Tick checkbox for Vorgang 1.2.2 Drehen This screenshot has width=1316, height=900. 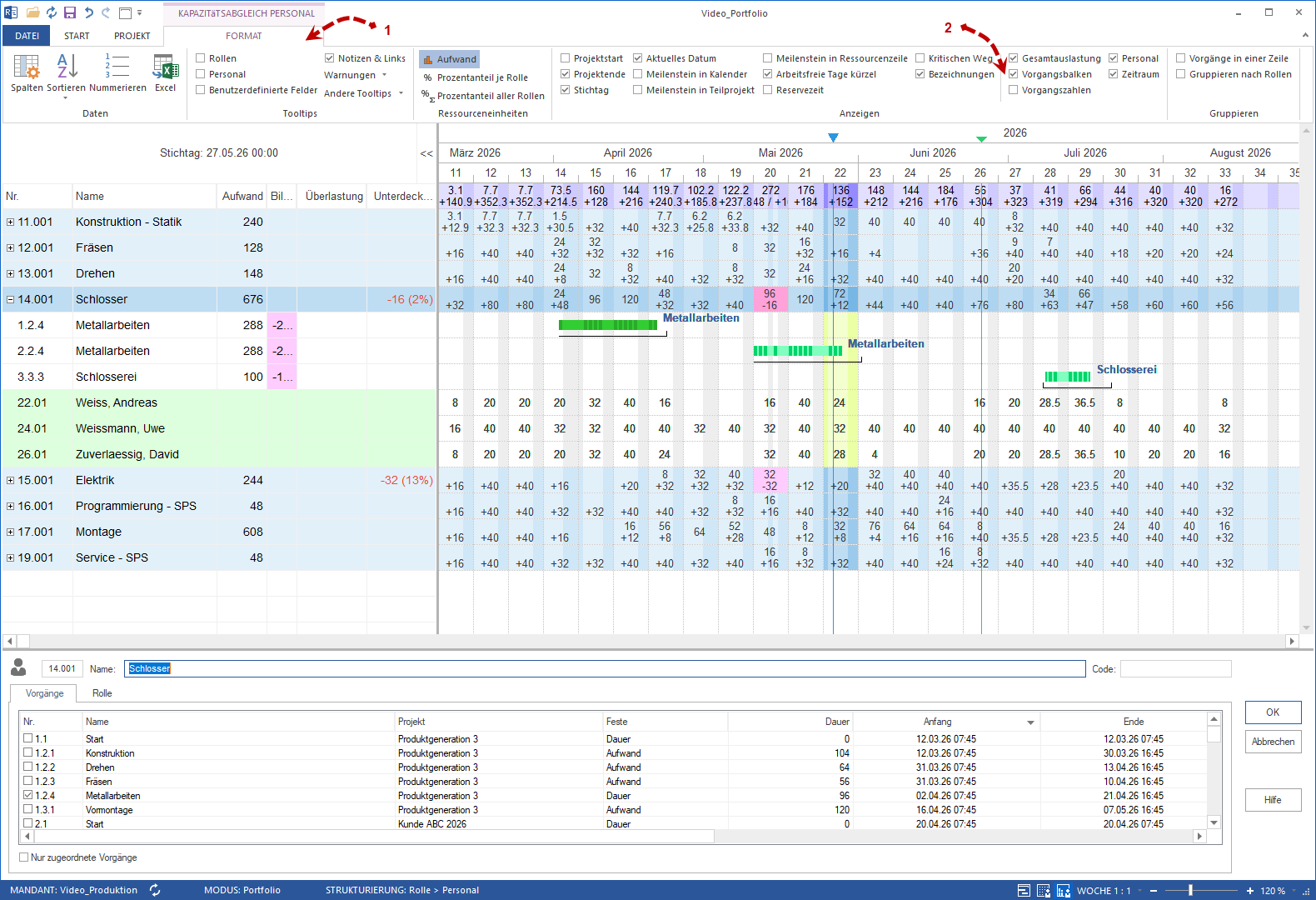[x=28, y=767]
